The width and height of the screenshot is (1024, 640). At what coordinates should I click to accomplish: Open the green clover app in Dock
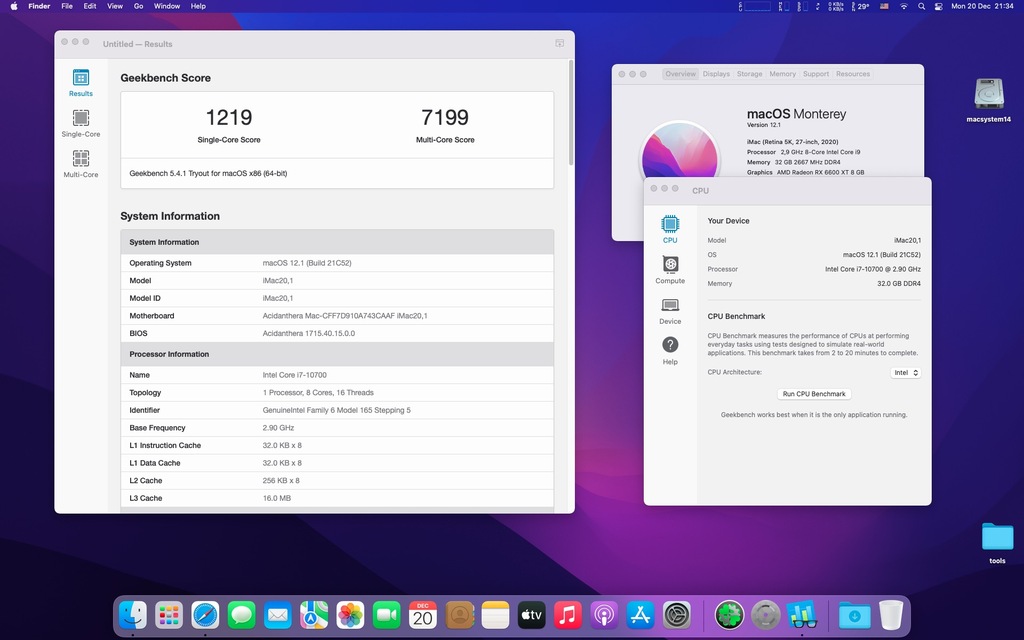point(729,615)
